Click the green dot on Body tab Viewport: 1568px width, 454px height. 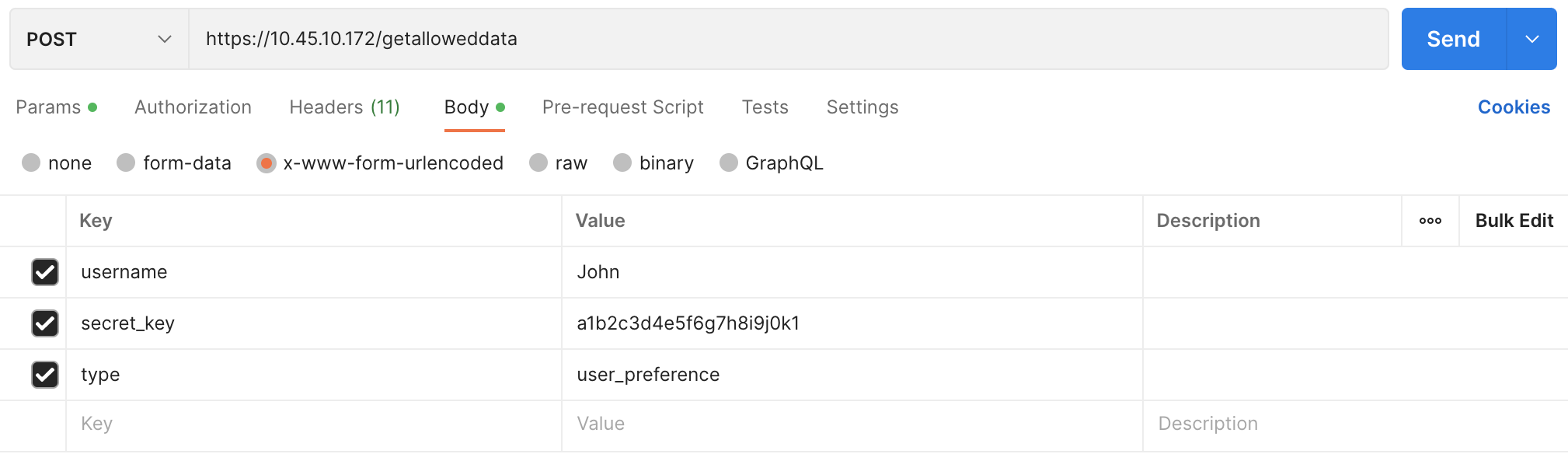click(502, 107)
